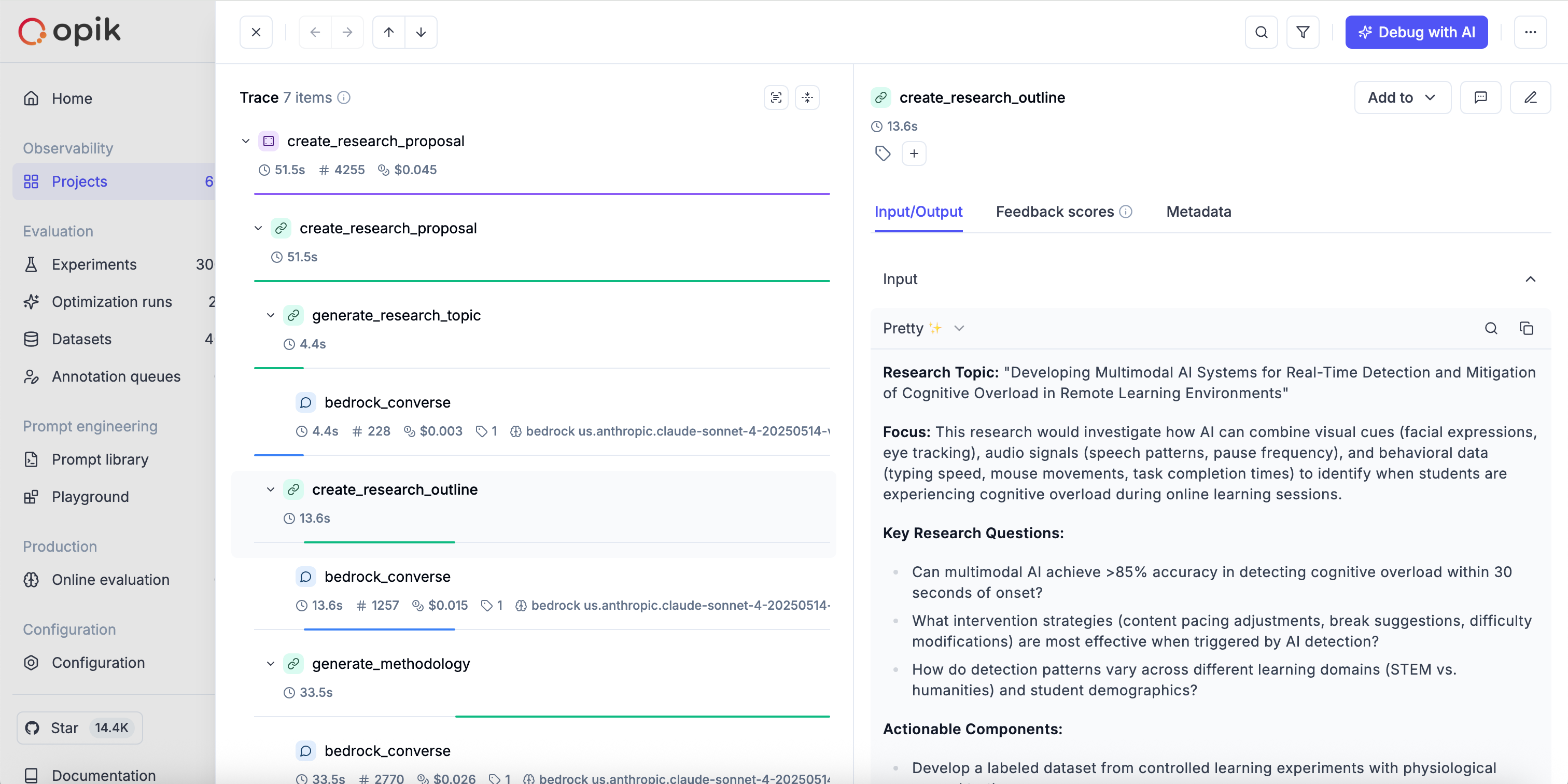
Task: Click the pencil edit icon
Action: pyautogui.click(x=1530, y=97)
